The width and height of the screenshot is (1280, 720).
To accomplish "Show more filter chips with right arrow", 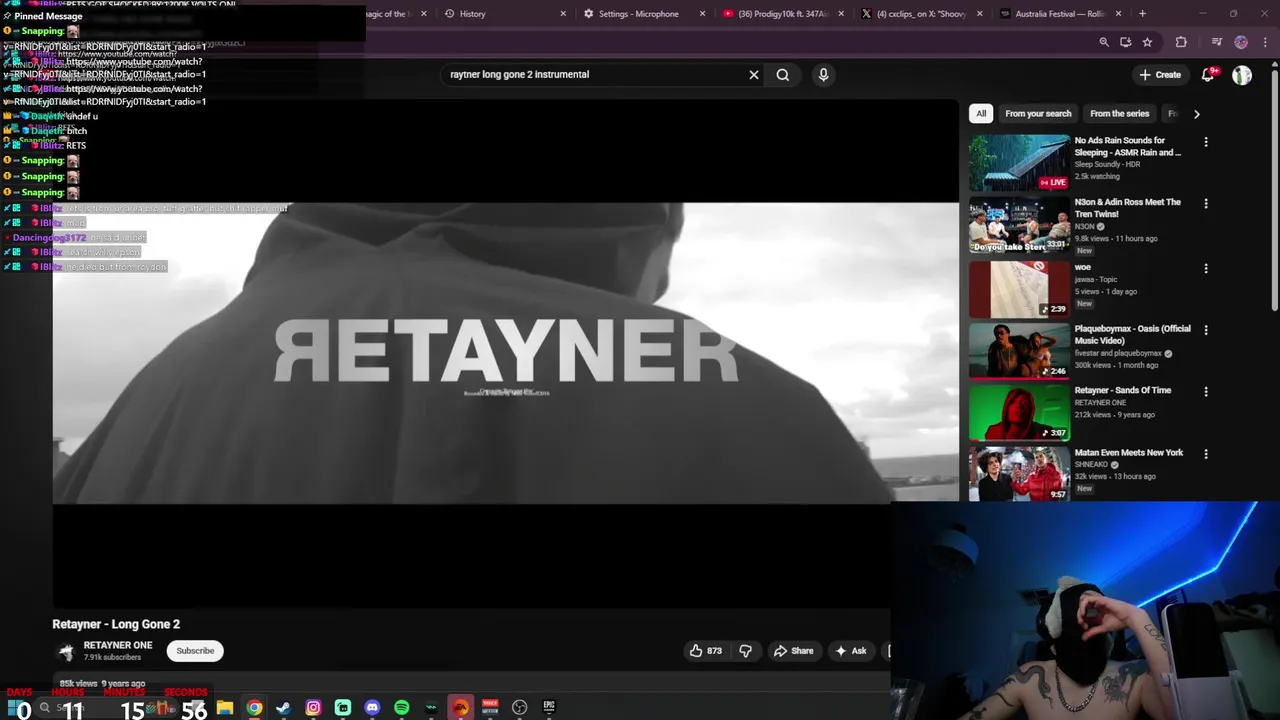I will [1196, 114].
